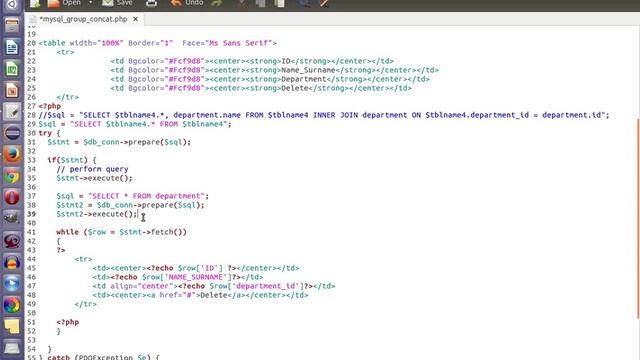Viewport: 640px width, 360px height.
Task: Click the "// perform query" comment
Action: (92, 169)
